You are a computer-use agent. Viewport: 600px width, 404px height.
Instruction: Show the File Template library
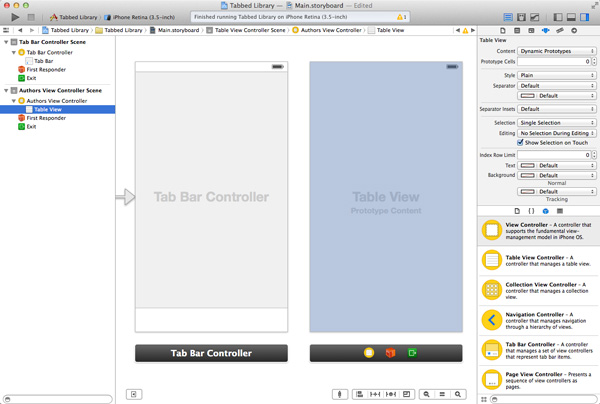(x=517, y=211)
